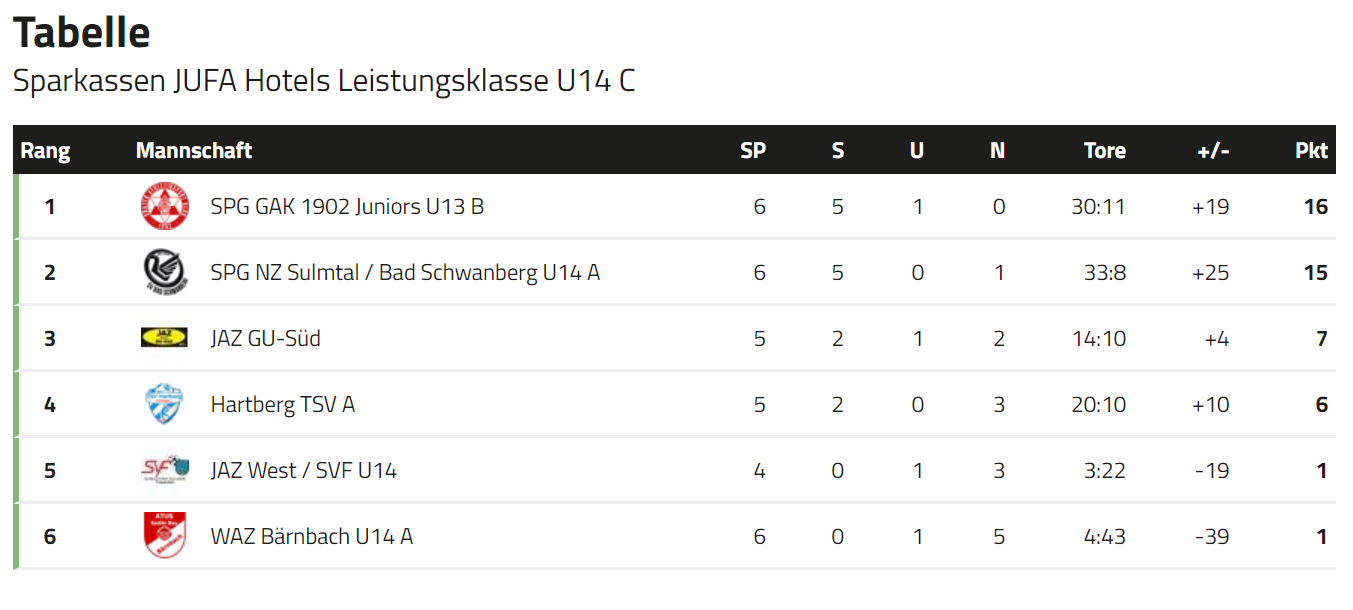Click the Hartberg TSV A blue crest

pos(164,404)
